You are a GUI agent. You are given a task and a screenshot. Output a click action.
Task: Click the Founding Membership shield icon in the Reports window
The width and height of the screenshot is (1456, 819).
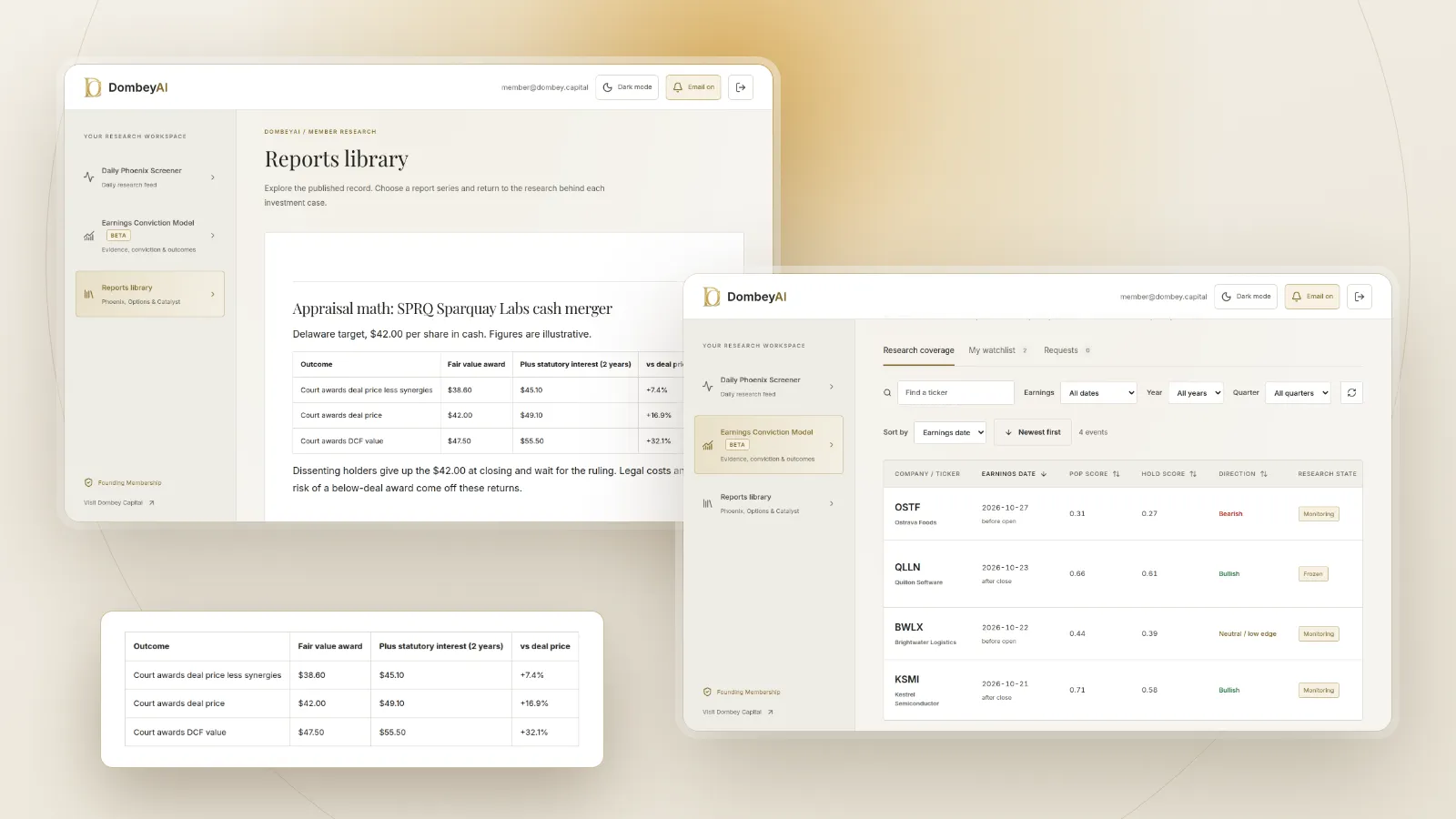(88, 483)
